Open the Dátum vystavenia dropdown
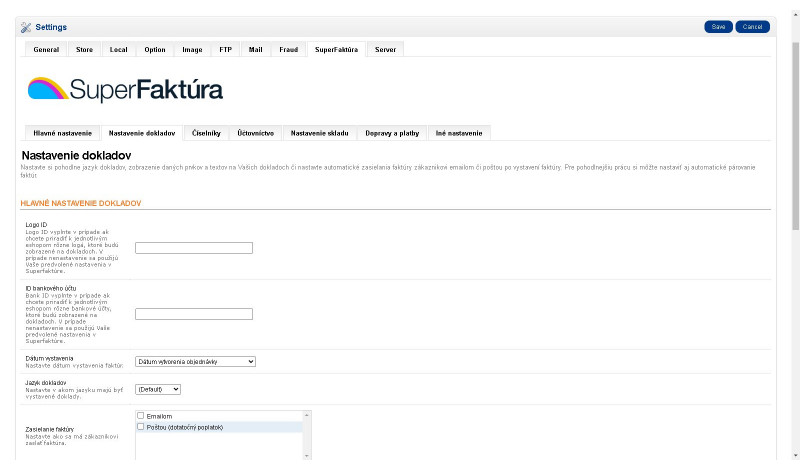 (195, 361)
